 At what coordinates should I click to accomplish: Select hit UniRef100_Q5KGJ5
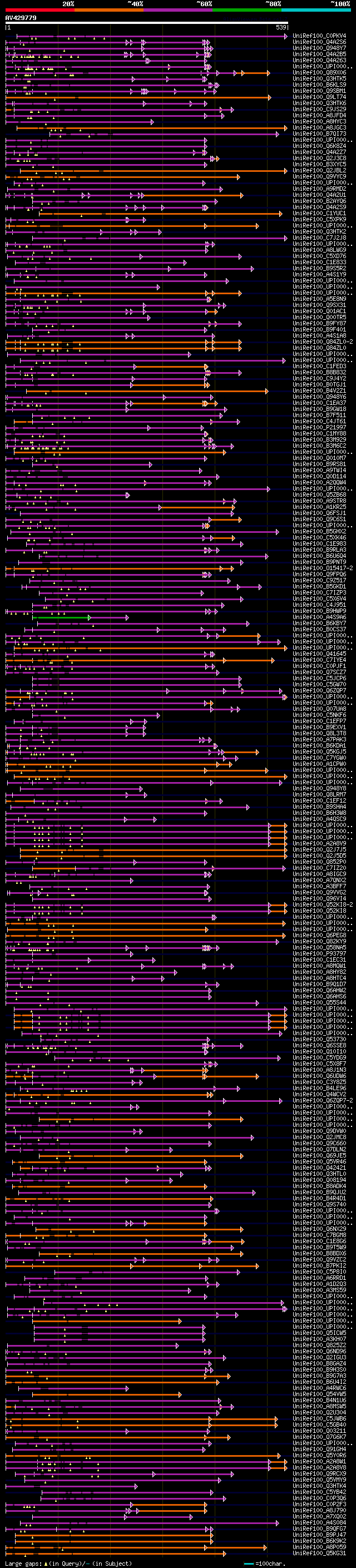click(319, 752)
